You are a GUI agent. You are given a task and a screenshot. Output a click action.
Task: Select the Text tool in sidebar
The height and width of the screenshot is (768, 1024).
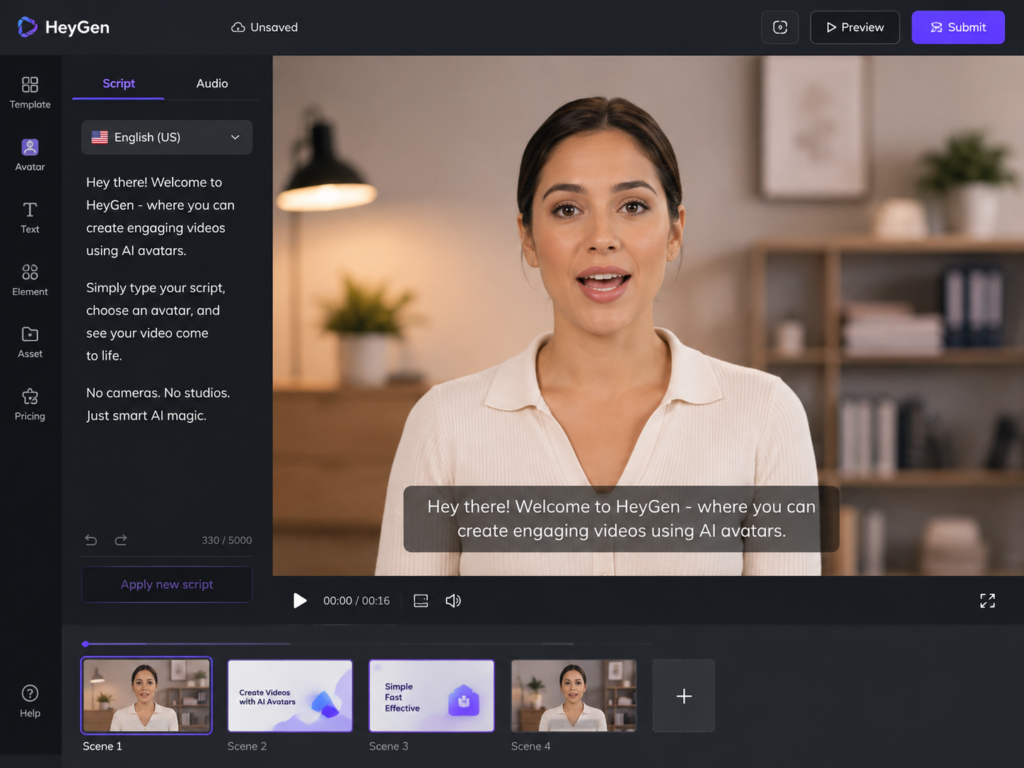30,217
